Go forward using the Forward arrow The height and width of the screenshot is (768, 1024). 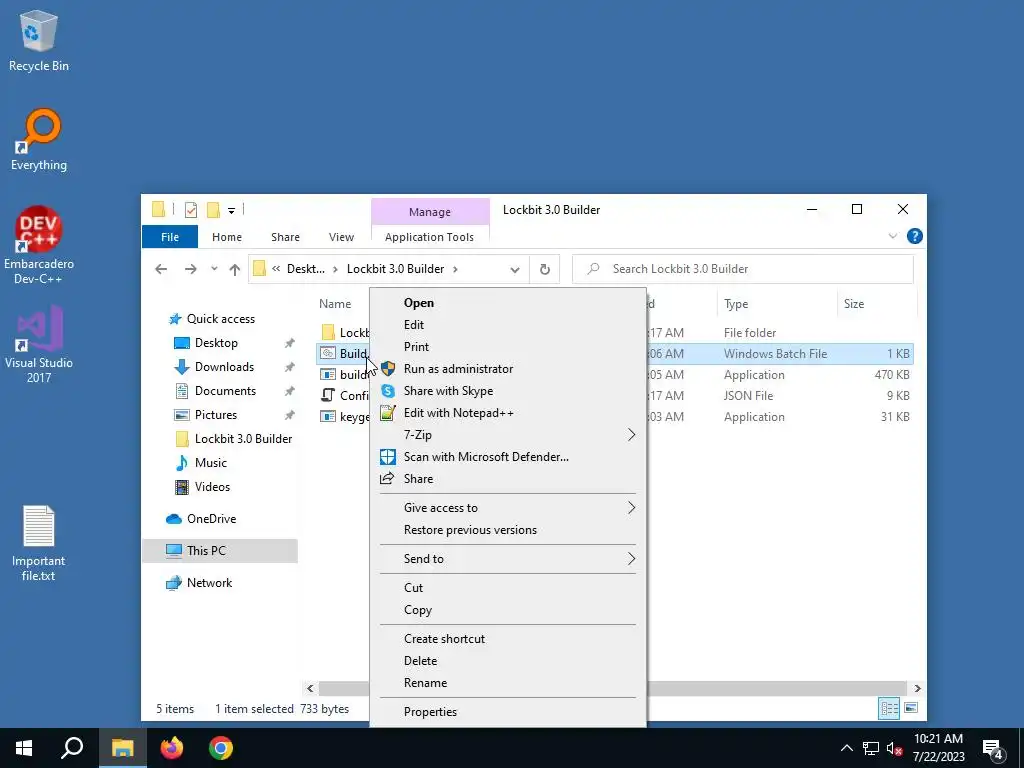pyautogui.click(x=190, y=269)
